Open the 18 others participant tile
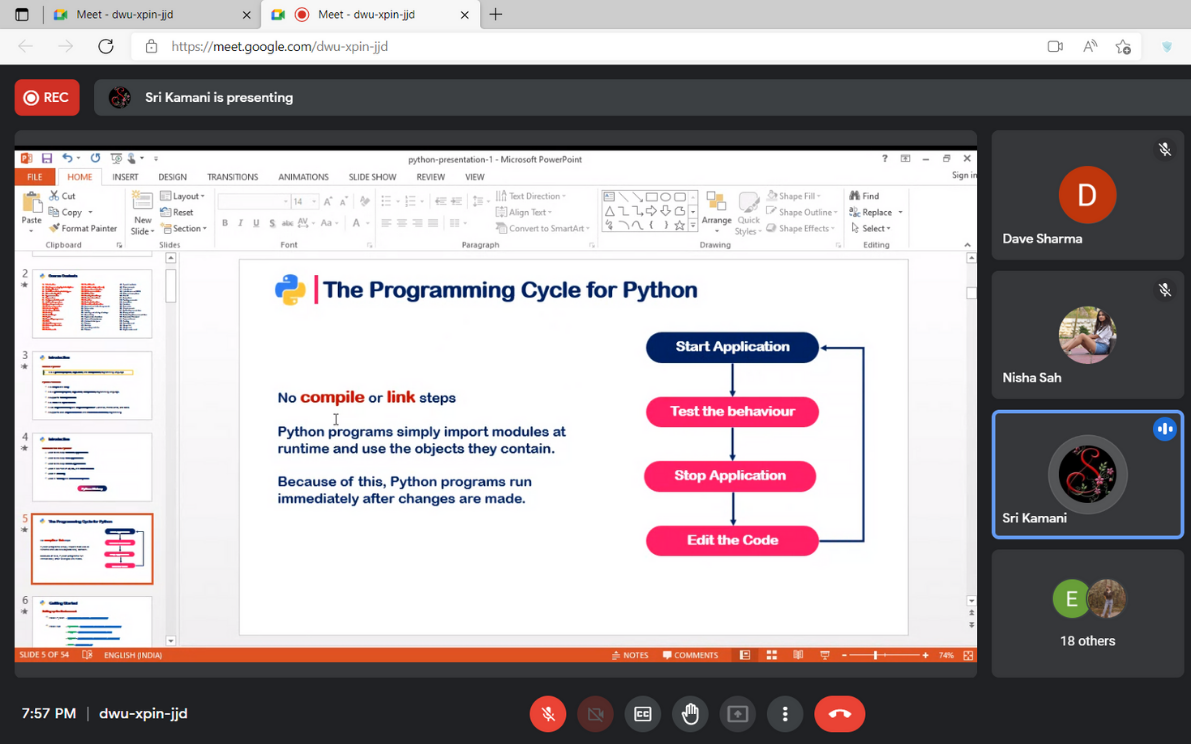 coord(1087,613)
